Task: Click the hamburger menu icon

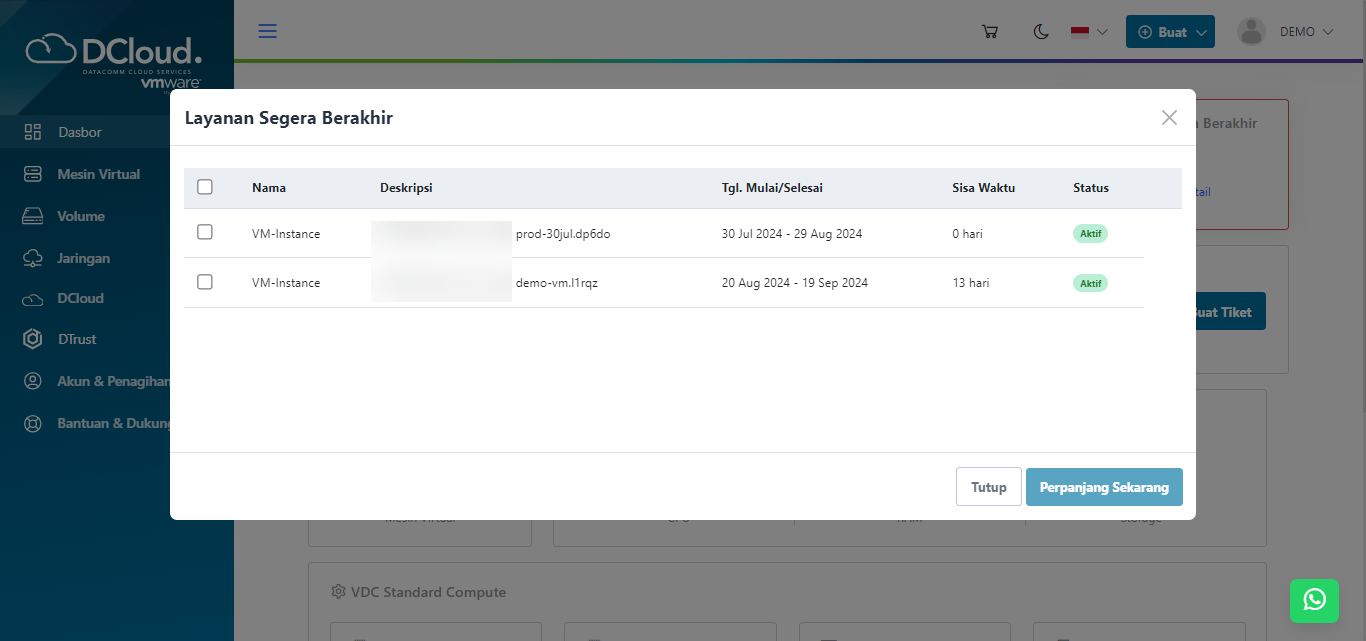Action: 267,31
